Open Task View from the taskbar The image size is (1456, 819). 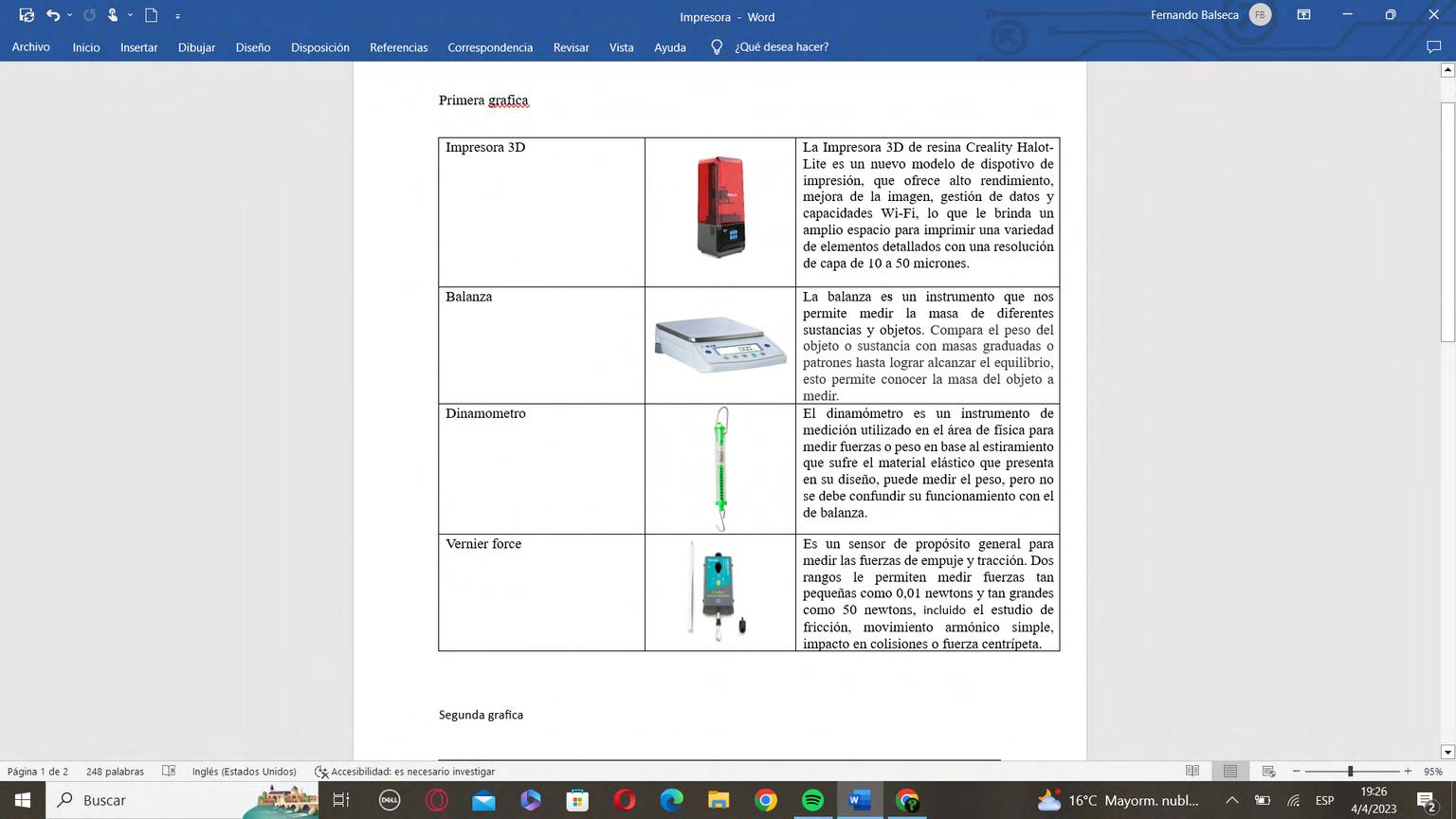tap(341, 800)
